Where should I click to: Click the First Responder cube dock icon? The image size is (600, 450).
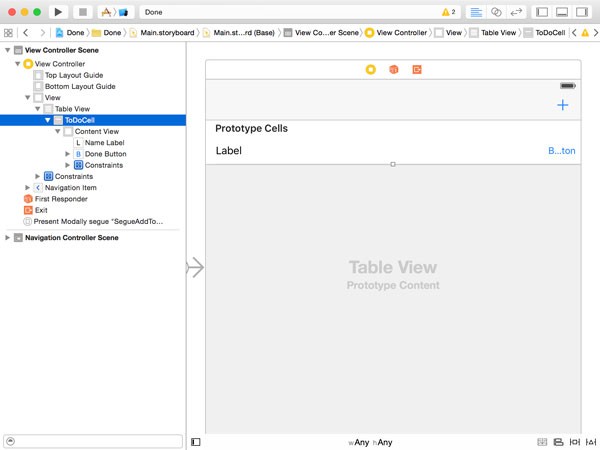[x=394, y=70]
